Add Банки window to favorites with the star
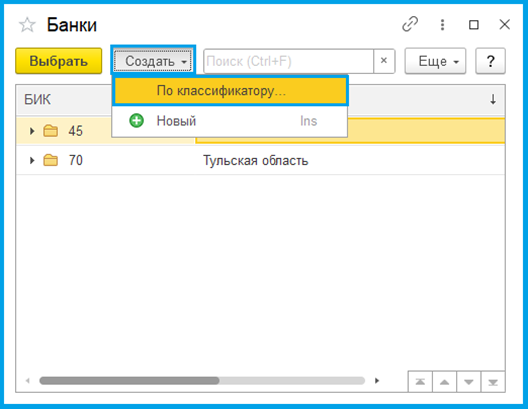528x409 pixels. pyautogui.click(x=27, y=25)
